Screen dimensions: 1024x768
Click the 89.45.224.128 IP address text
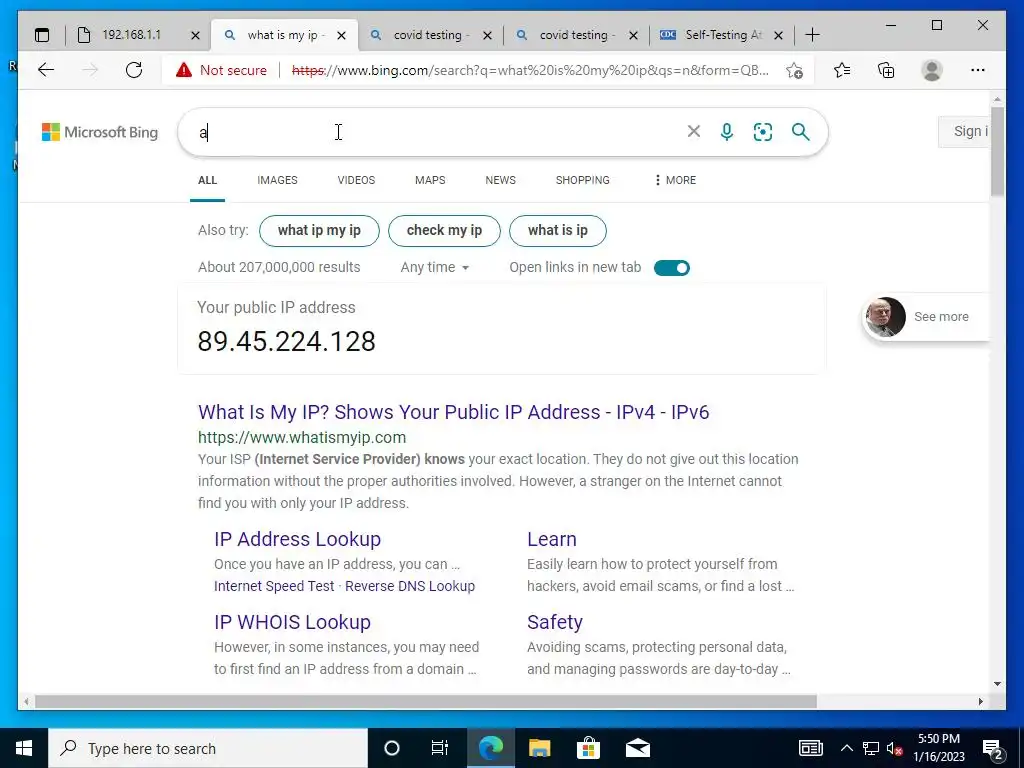pos(287,342)
